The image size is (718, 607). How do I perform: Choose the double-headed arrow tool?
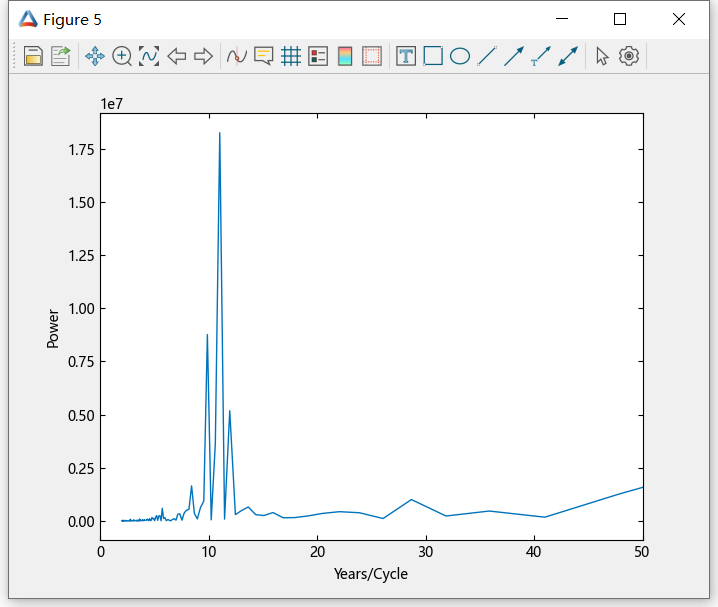click(568, 56)
